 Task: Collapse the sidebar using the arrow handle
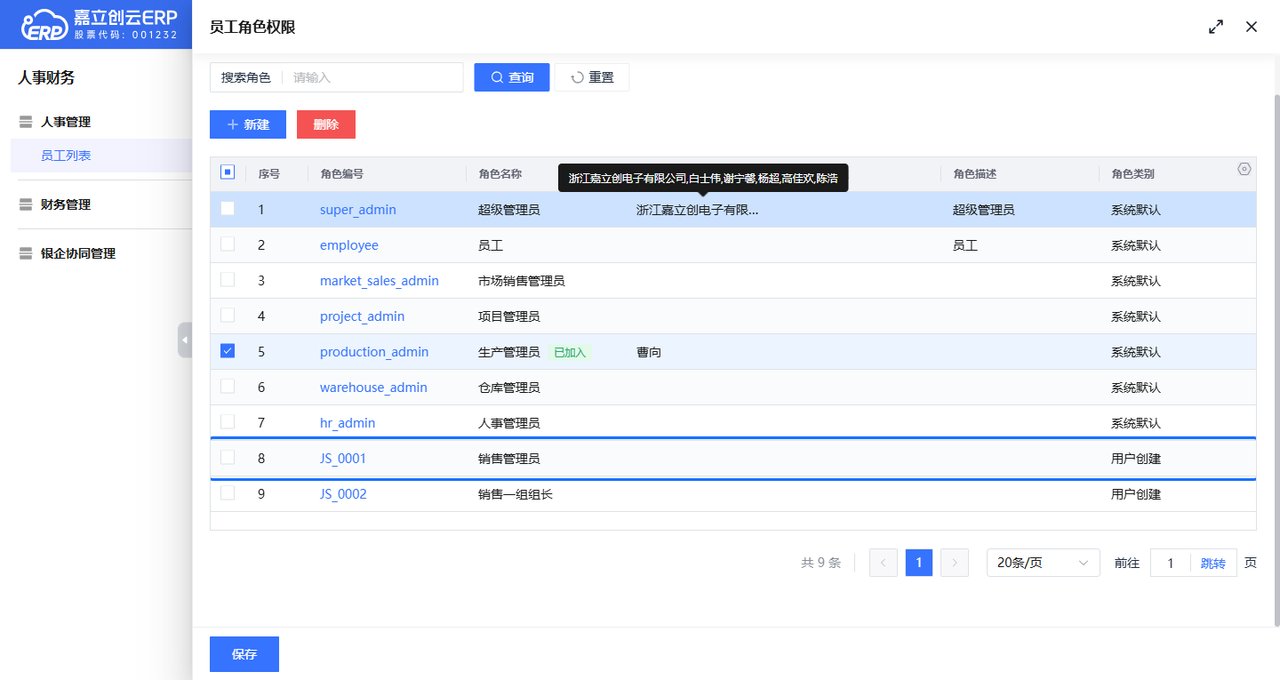[185, 340]
